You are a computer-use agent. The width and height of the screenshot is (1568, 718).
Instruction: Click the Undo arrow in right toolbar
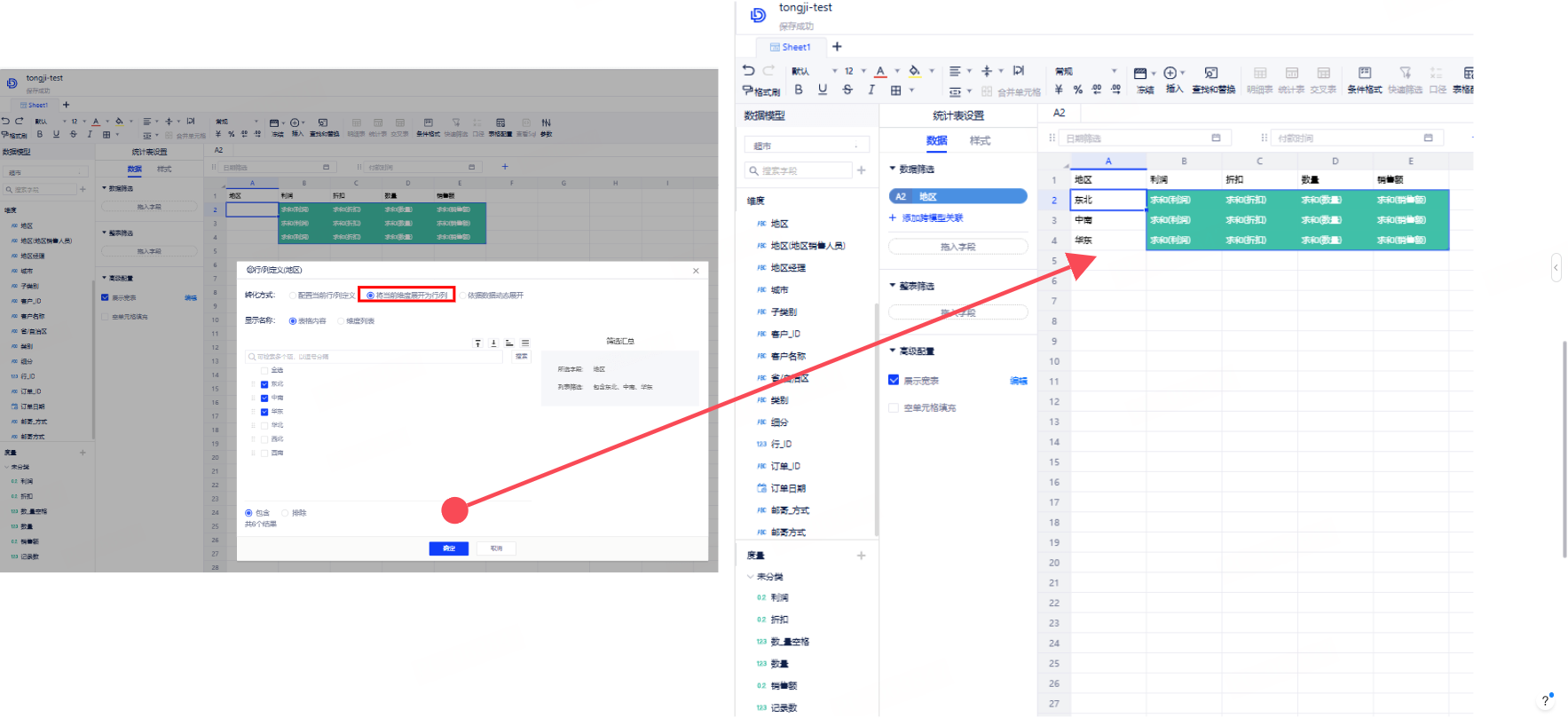pos(749,71)
